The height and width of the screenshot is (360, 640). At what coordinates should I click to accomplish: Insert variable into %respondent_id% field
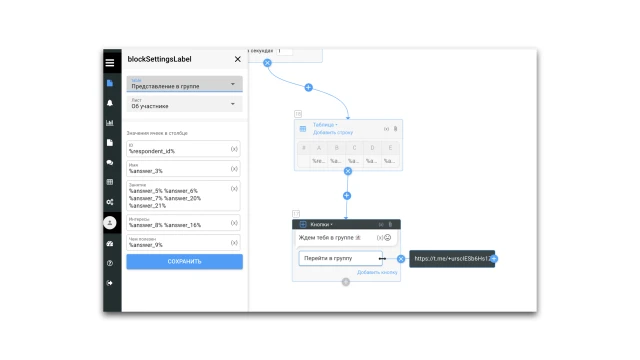tap(234, 149)
